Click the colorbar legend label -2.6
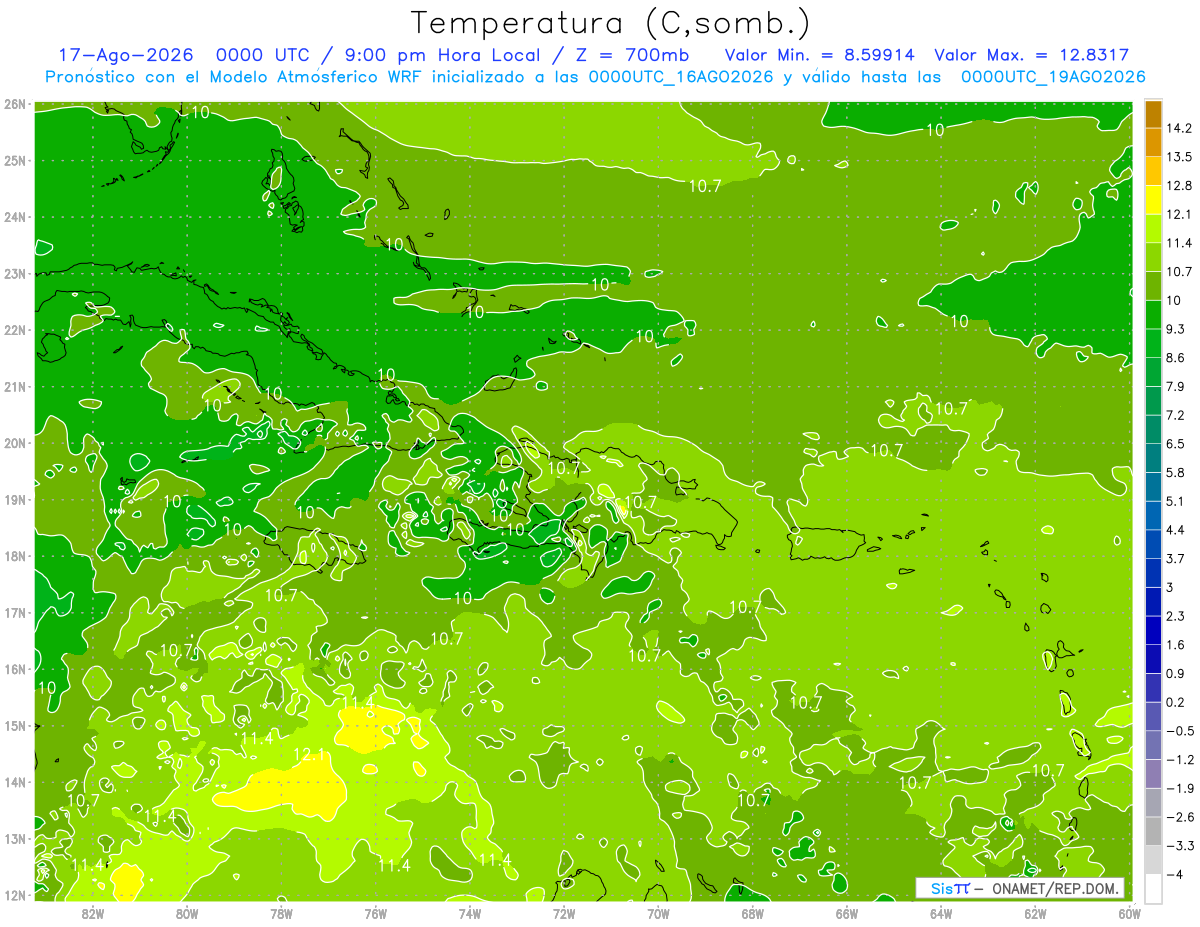The width and height of the screenshot is (1200, 927). point(1180,817)
